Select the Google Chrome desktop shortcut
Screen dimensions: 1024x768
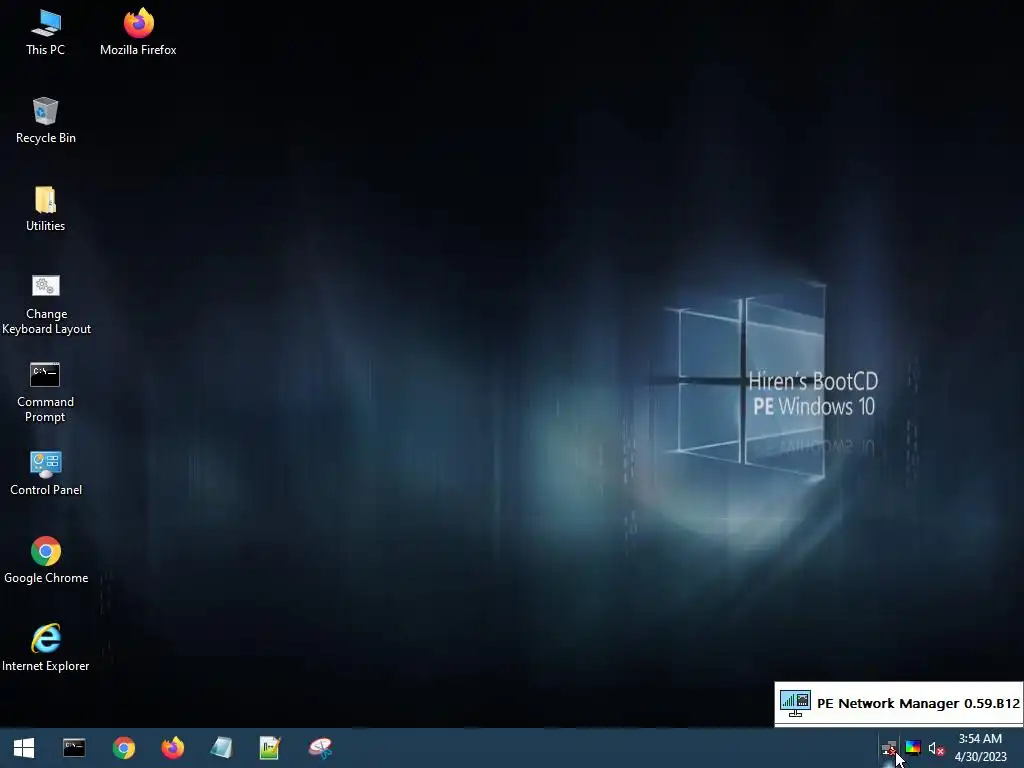[46, 560]
